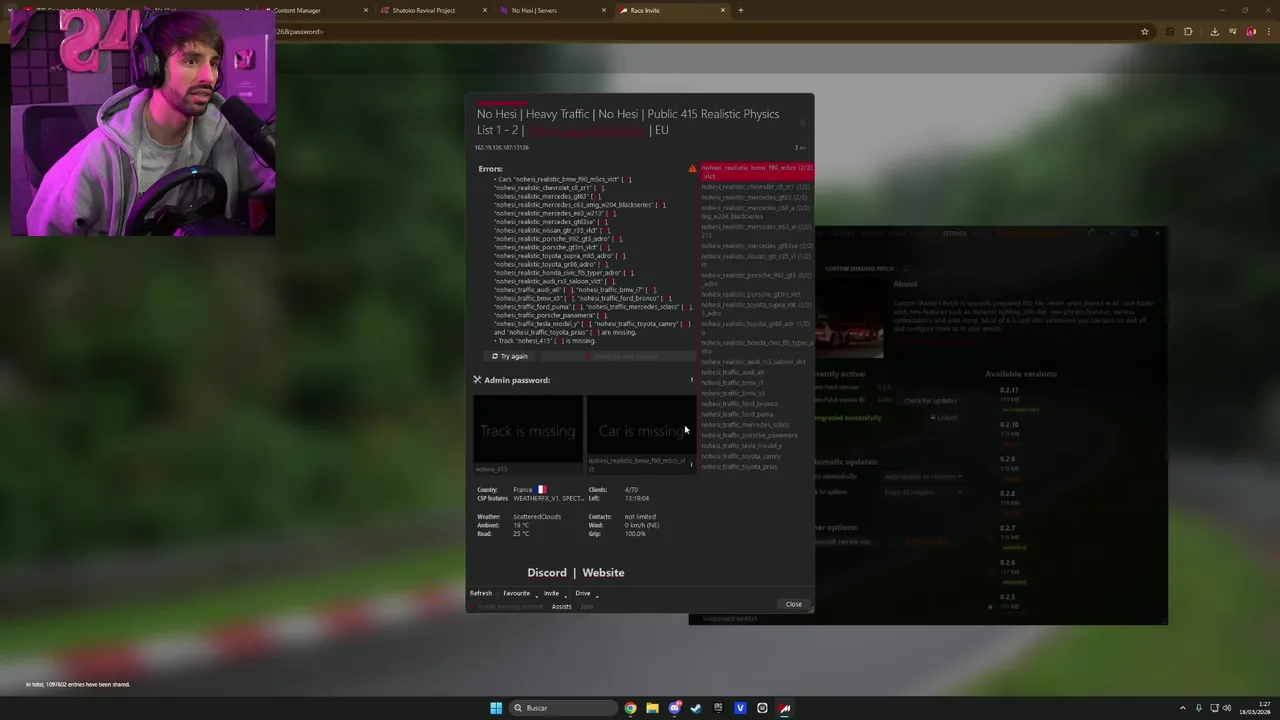
Task: Expand the Favourite dropdown arrow
Action: coord(536,596)
